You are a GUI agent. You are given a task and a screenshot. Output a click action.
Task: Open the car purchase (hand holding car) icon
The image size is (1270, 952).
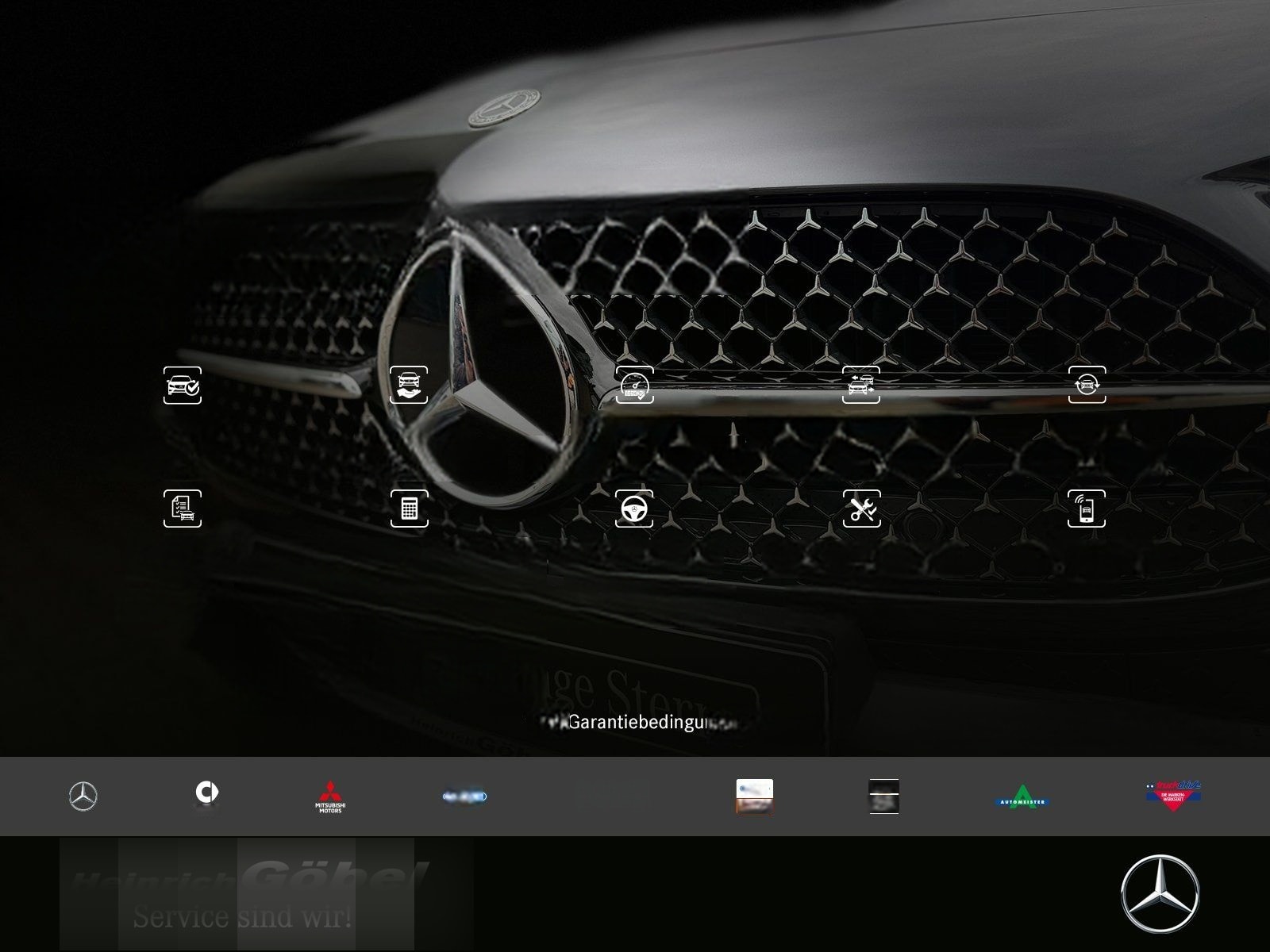coord(410,388)
